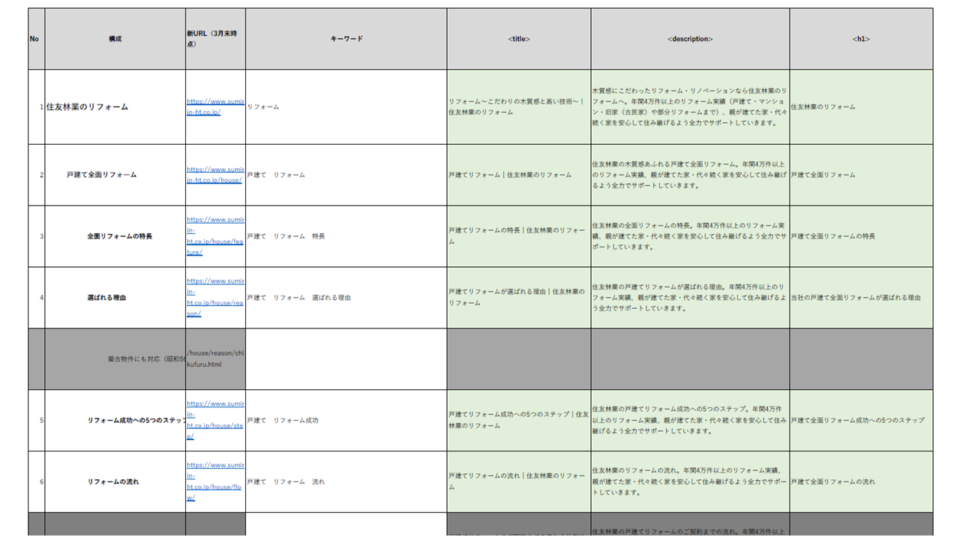Select the keyword cell "戸建て リフォーム 特長"
960x540 pixels.
(x=347, y=236)
